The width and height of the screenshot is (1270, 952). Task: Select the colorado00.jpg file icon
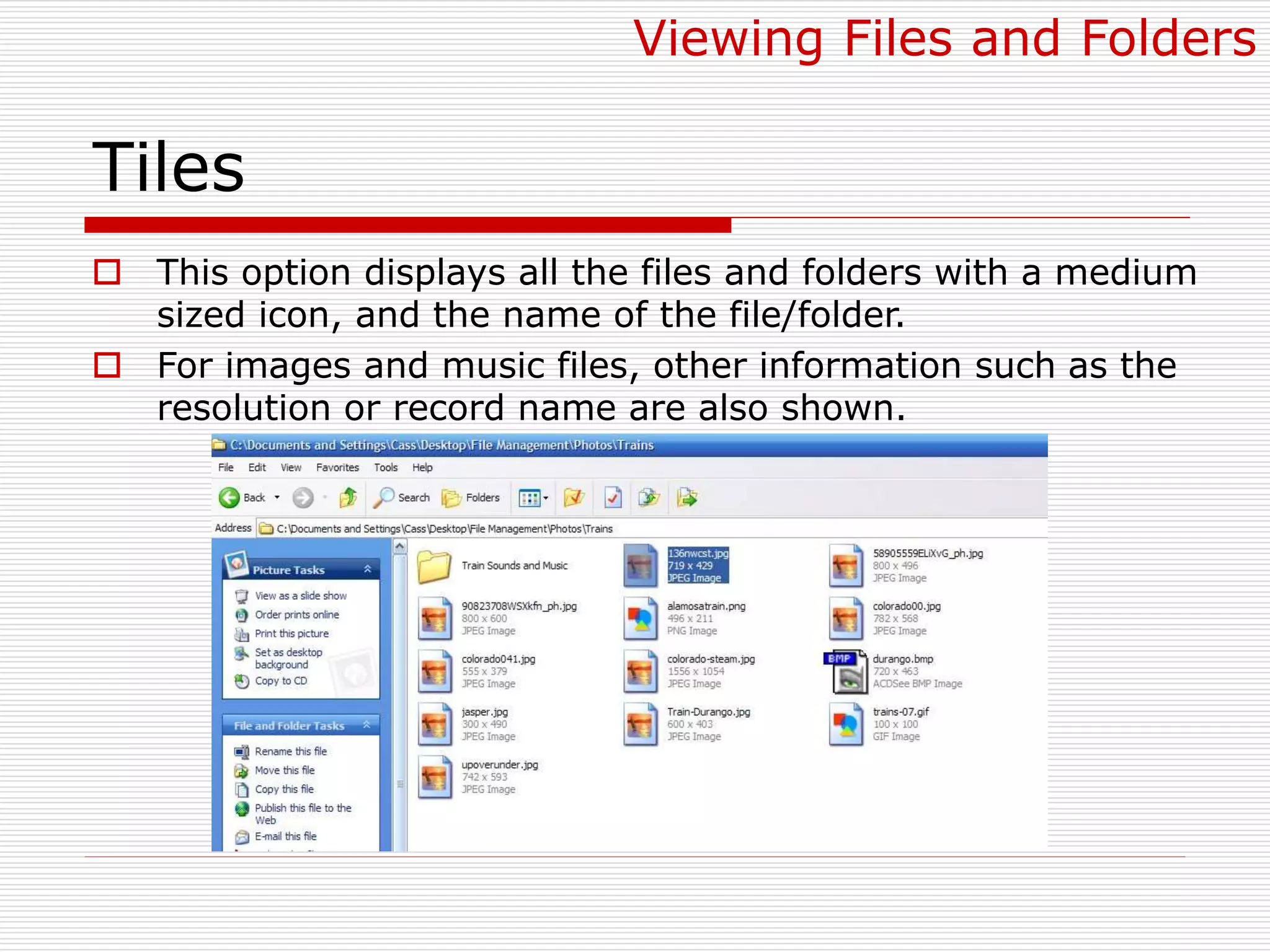846,619
